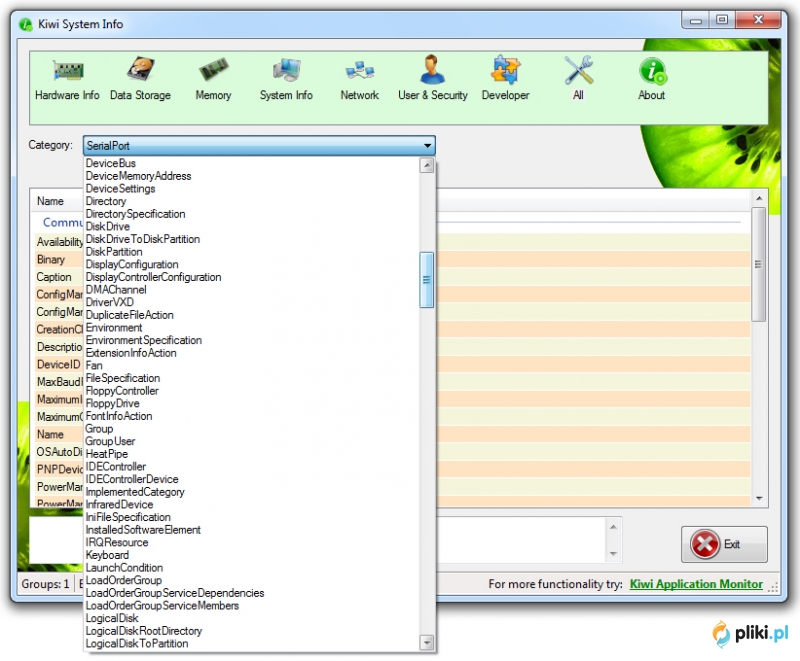The image size is (800, 661).
Task: Select LaunchCondition list entry
Action: (252, 568)
